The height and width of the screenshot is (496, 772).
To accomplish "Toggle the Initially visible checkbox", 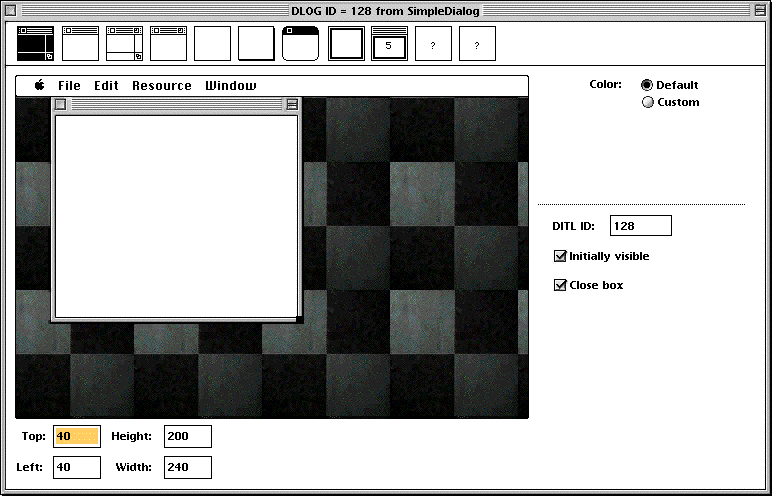I will pyautogui.click(x=560, y=256).
